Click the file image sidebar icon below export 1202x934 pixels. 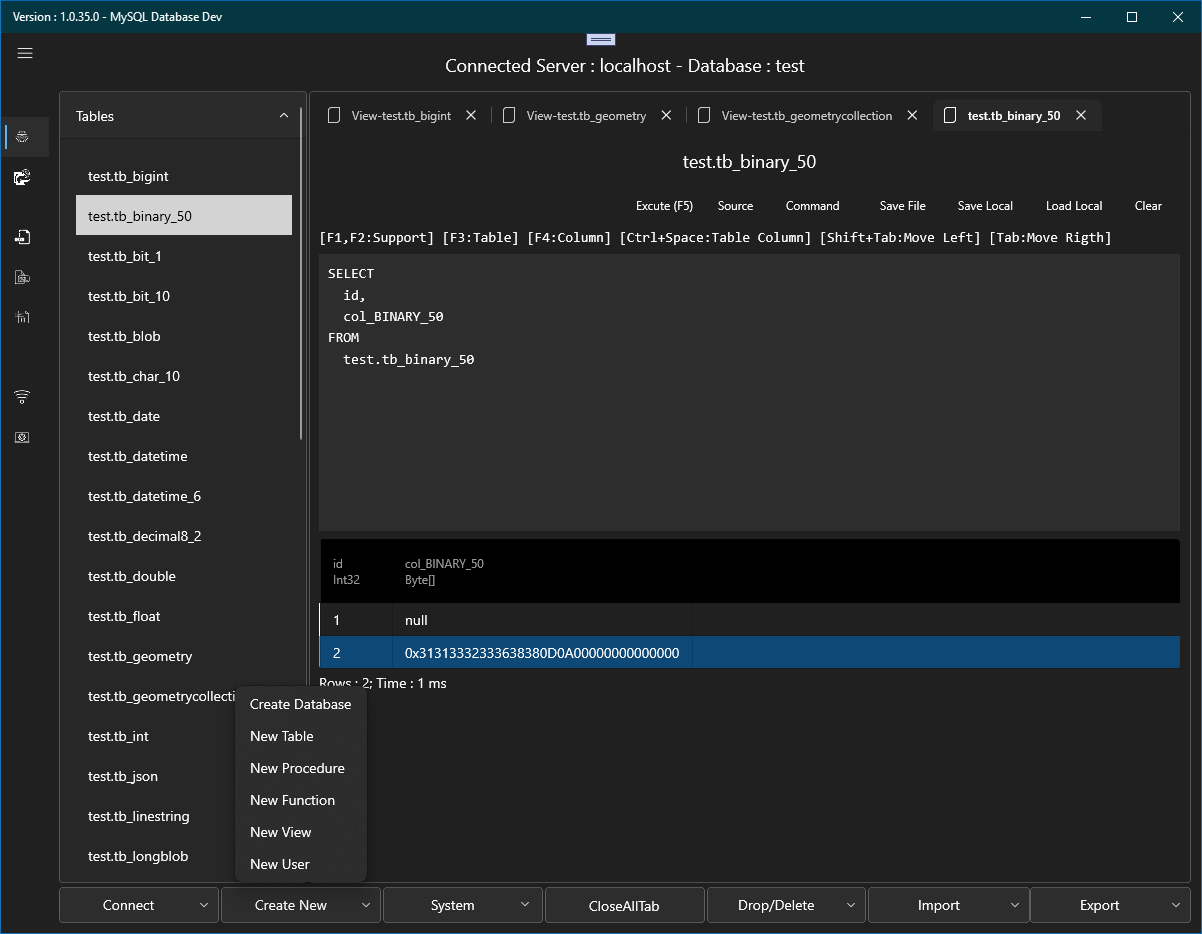point(22,277)
